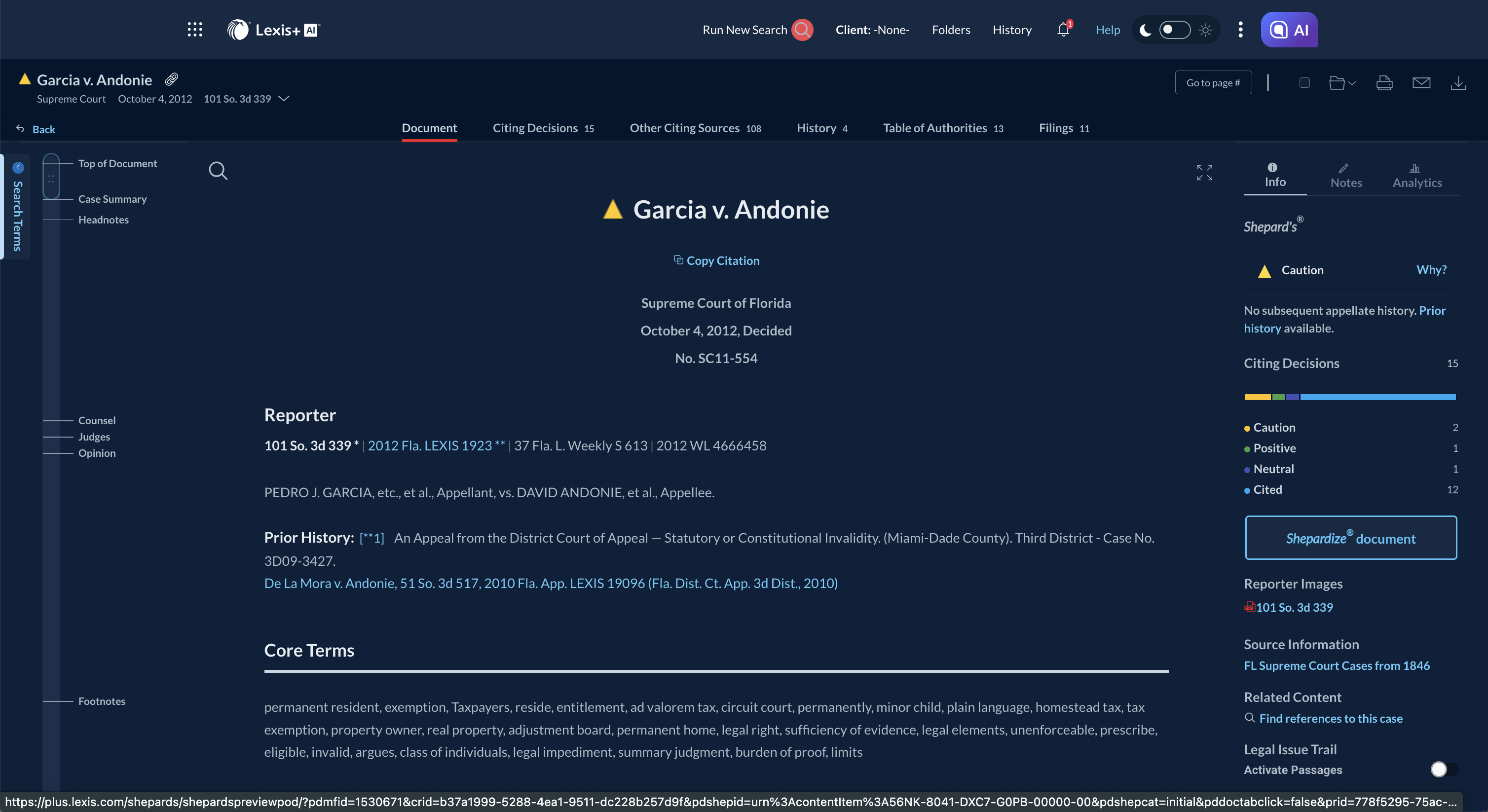
Task: Jump to Judges in outline
Action: 94,437
